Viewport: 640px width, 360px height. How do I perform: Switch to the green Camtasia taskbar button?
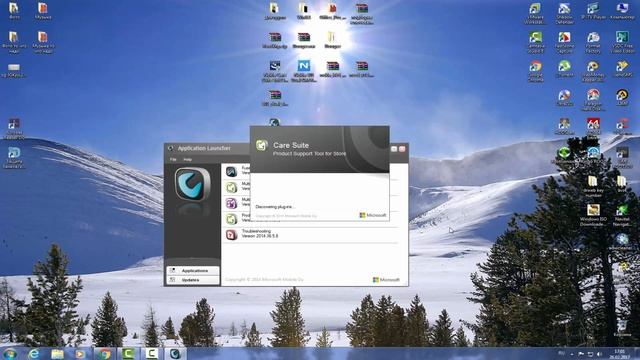pyautogui.click(x=128, y=353)
